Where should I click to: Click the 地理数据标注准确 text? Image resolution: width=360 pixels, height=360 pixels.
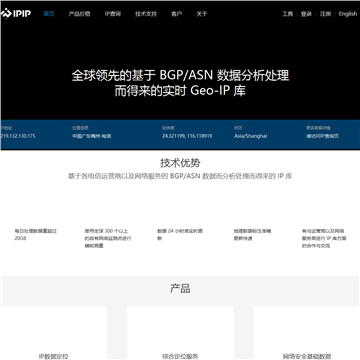[x=252, y=235]
